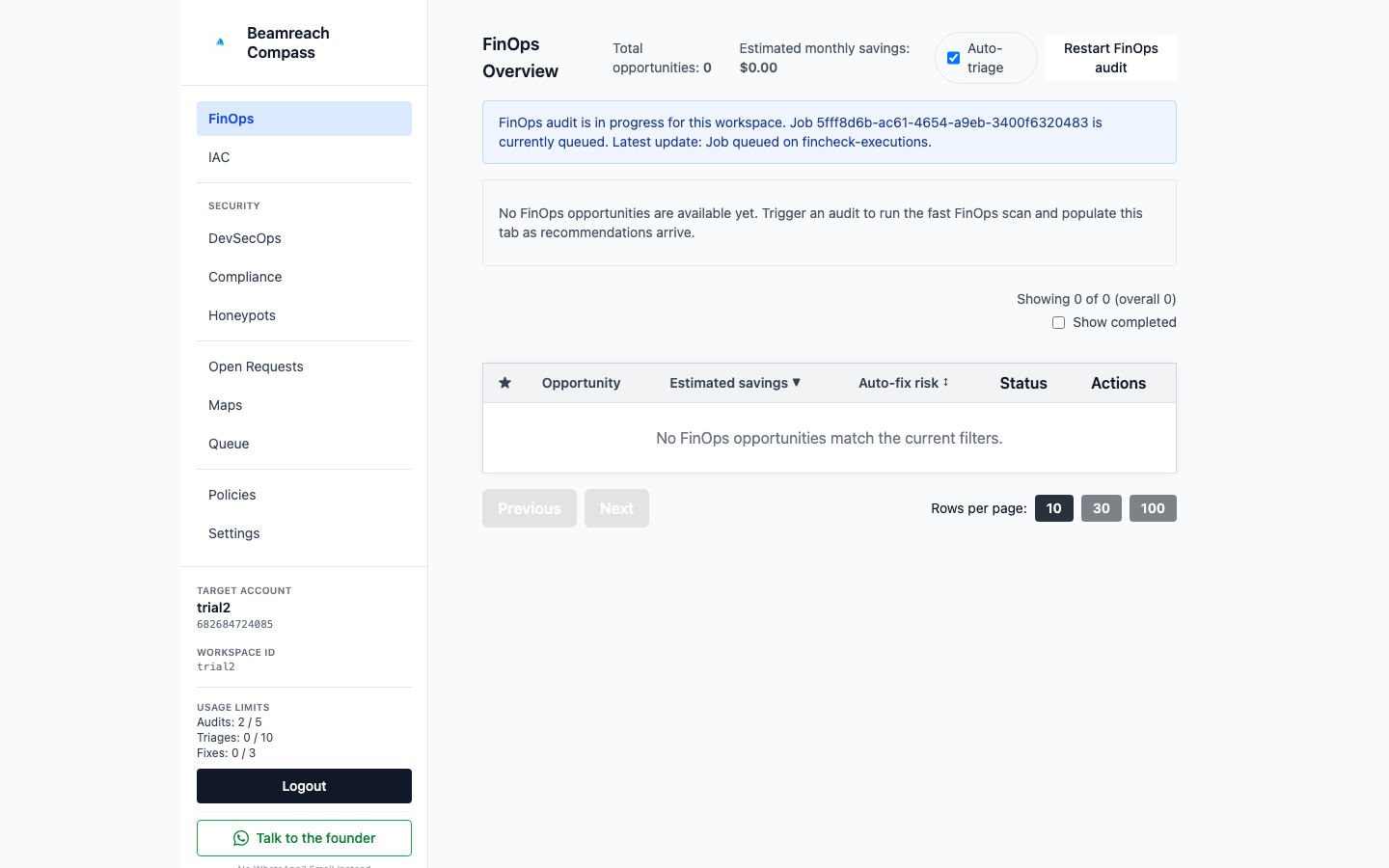Click the Triages: 0 / 10 usage line
The width and height of the screenshot is (1389, 868).
[x=234, y=738]
